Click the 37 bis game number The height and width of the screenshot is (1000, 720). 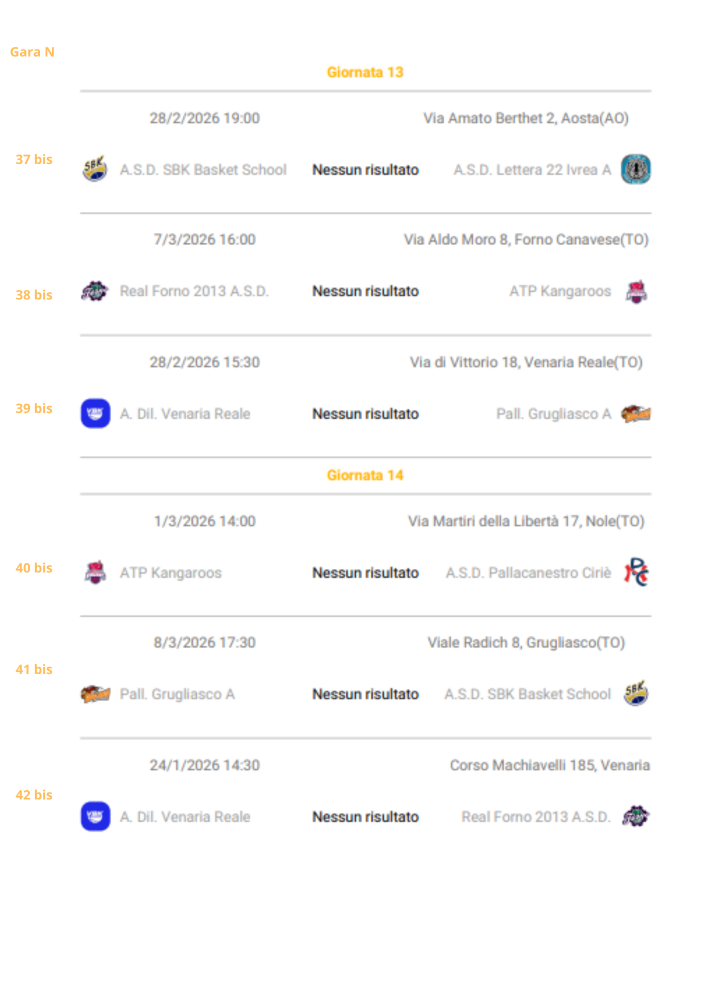click(34, 159)
